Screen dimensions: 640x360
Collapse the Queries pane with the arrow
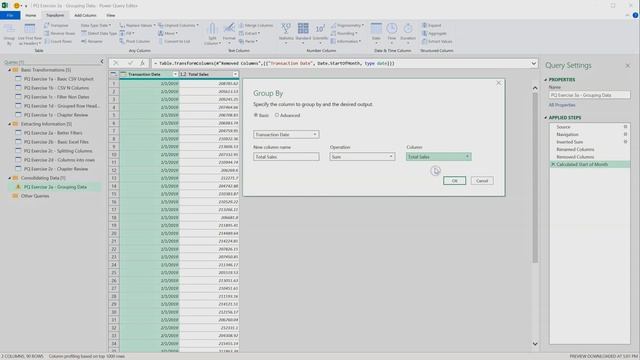102,62
